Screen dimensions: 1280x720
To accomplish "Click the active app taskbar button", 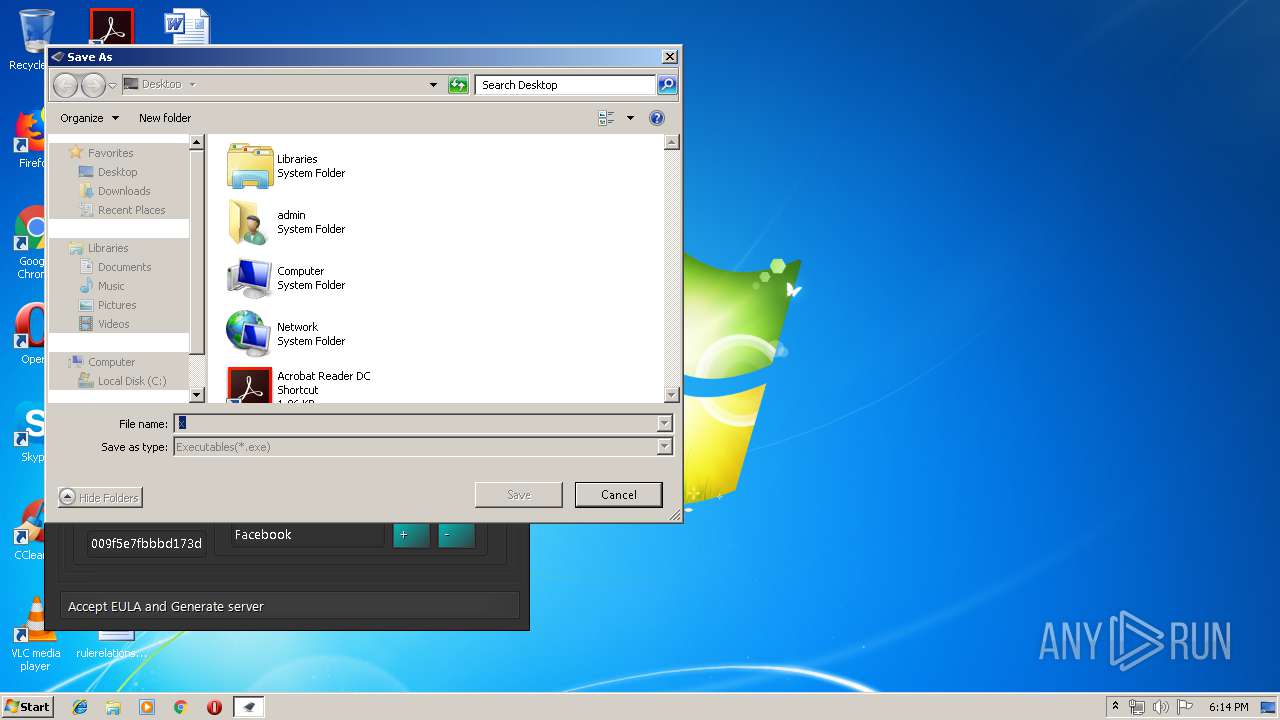I will click(x=249, y=707).
